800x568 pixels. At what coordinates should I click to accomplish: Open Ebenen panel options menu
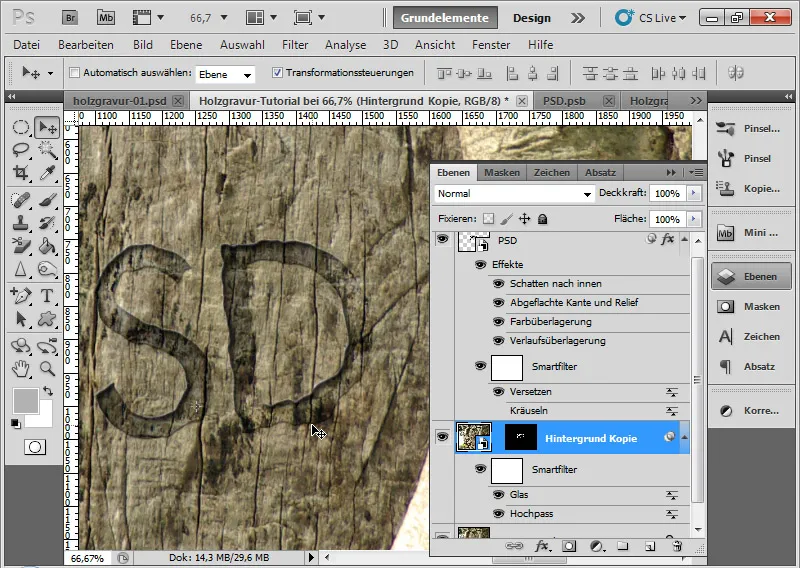pos(696,172)
